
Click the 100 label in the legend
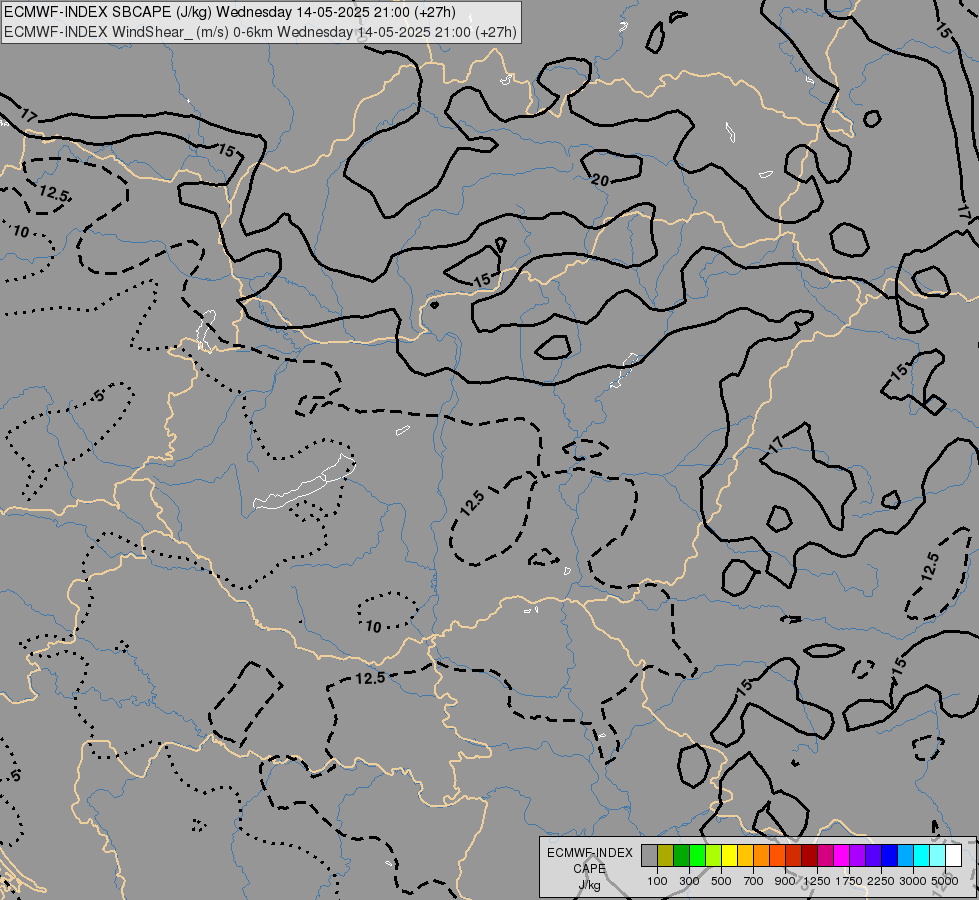(657, 881)
